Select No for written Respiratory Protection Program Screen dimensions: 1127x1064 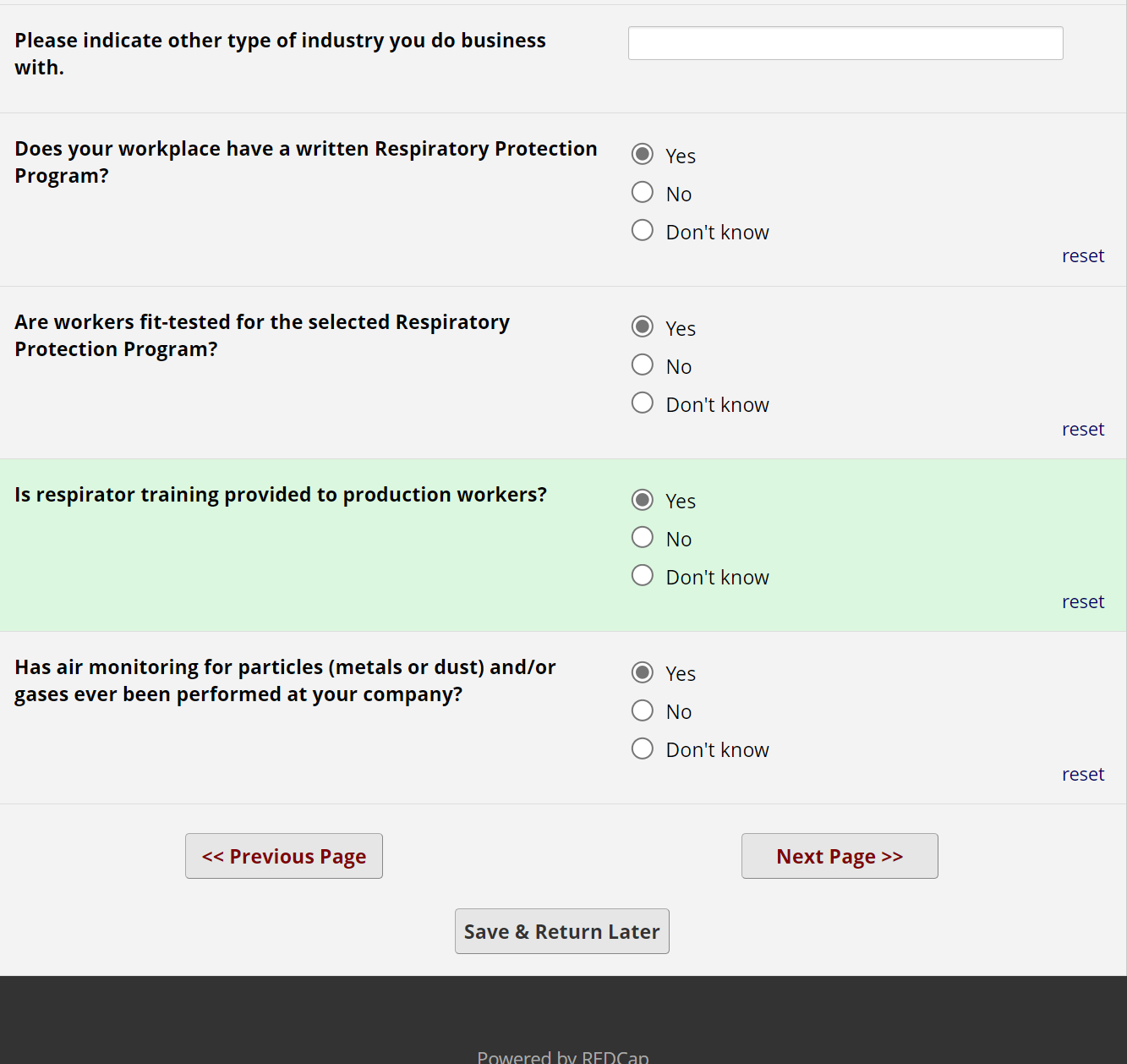tap(643, 192)
